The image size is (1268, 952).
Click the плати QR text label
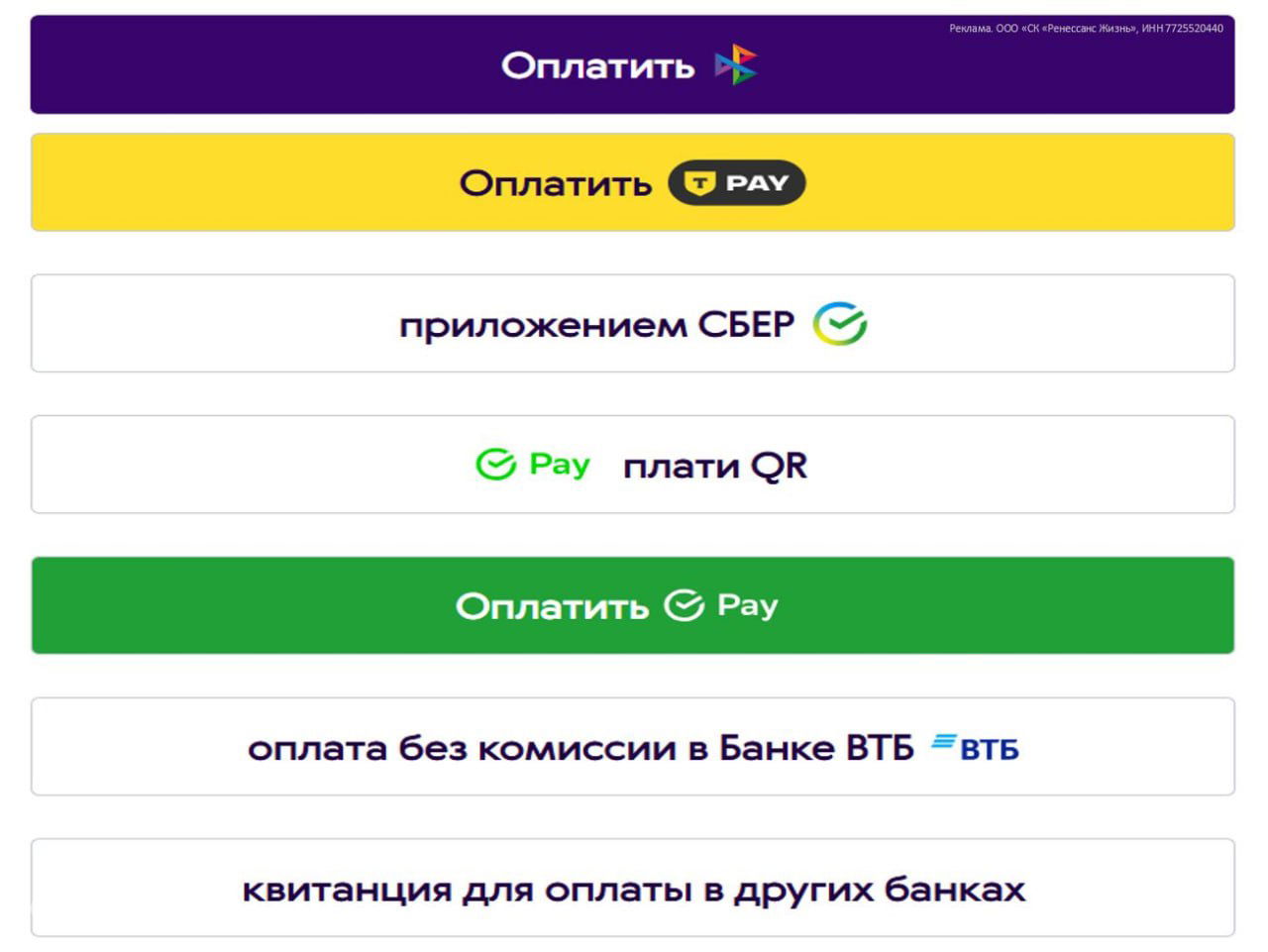pos(714,464)
